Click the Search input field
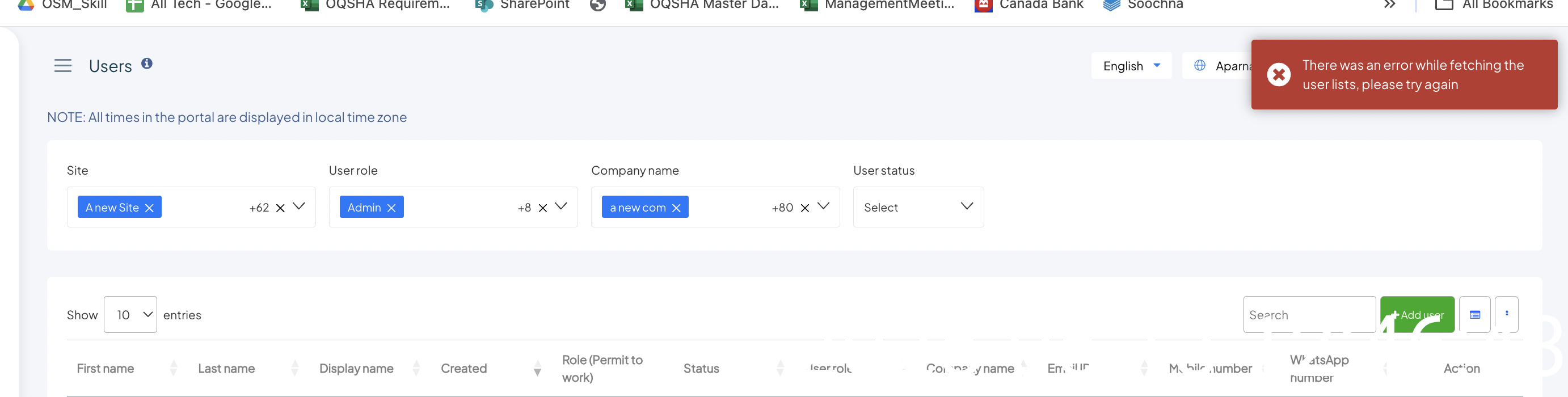The width and height of the screenshot is (1568, 397). tap(1309, 315)
